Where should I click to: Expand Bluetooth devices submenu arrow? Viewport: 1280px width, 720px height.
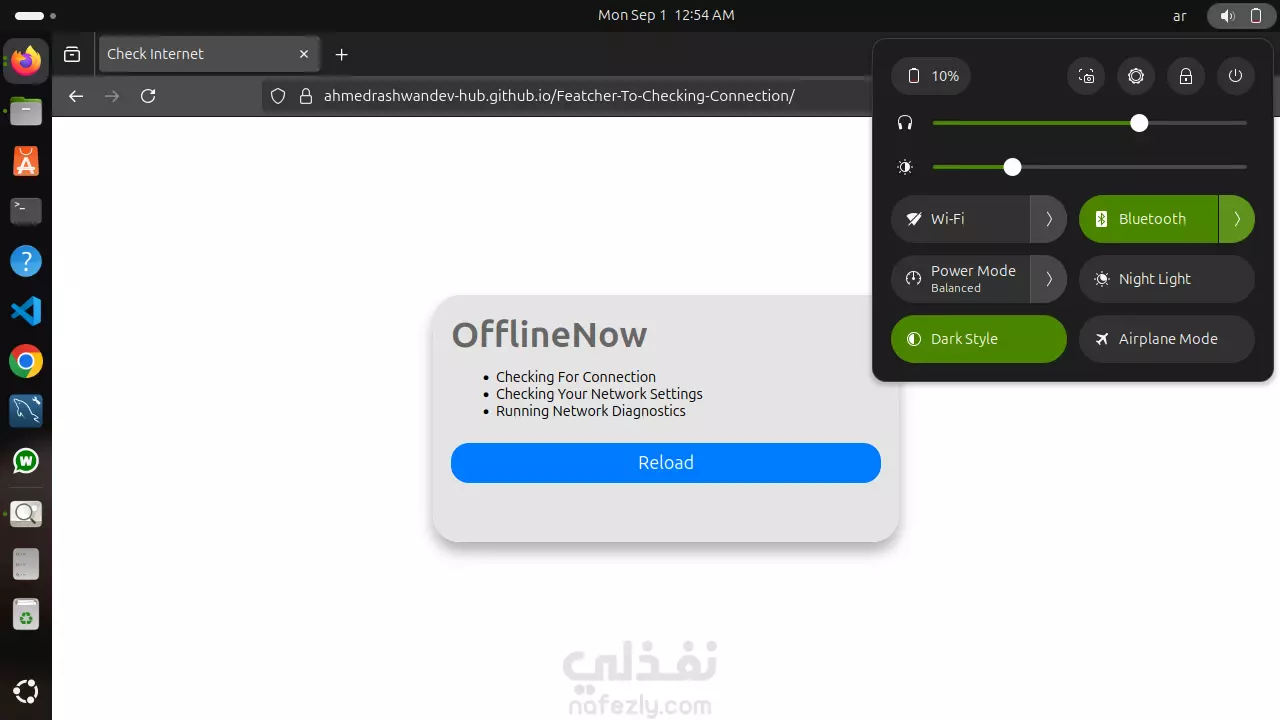point(1237,219)
